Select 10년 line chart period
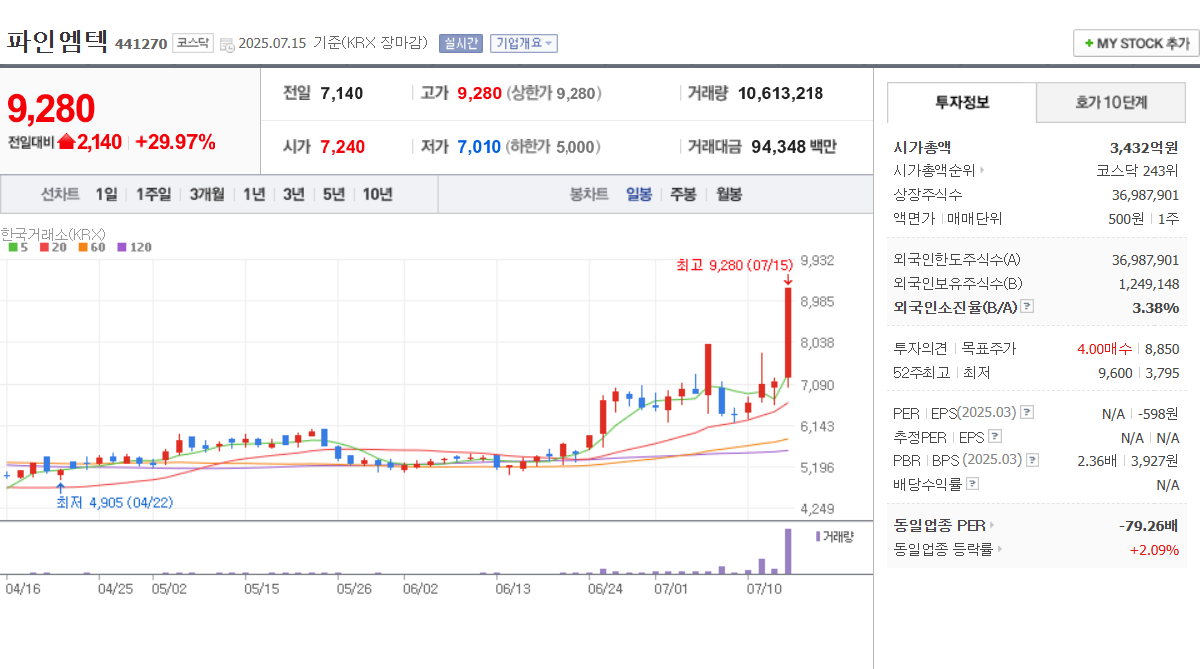The width and height of the screenshot is (1201, 669). [x=377, y=194]
